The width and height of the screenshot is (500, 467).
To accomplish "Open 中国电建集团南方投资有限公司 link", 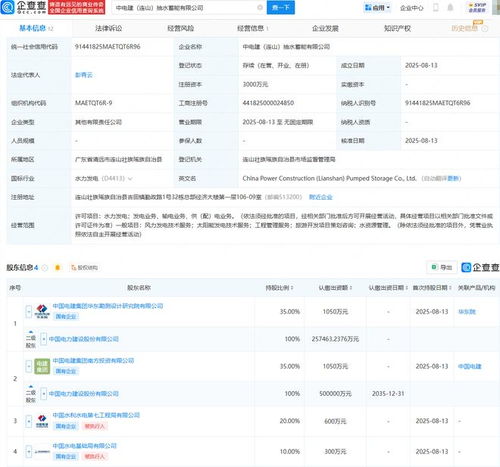I will click(93, 360).
